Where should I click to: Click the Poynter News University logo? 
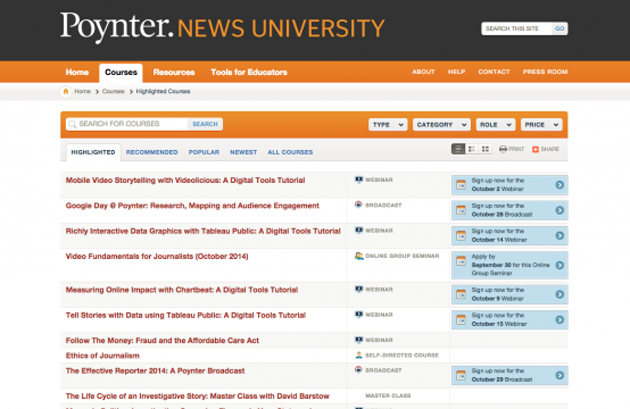coord(222,27)
